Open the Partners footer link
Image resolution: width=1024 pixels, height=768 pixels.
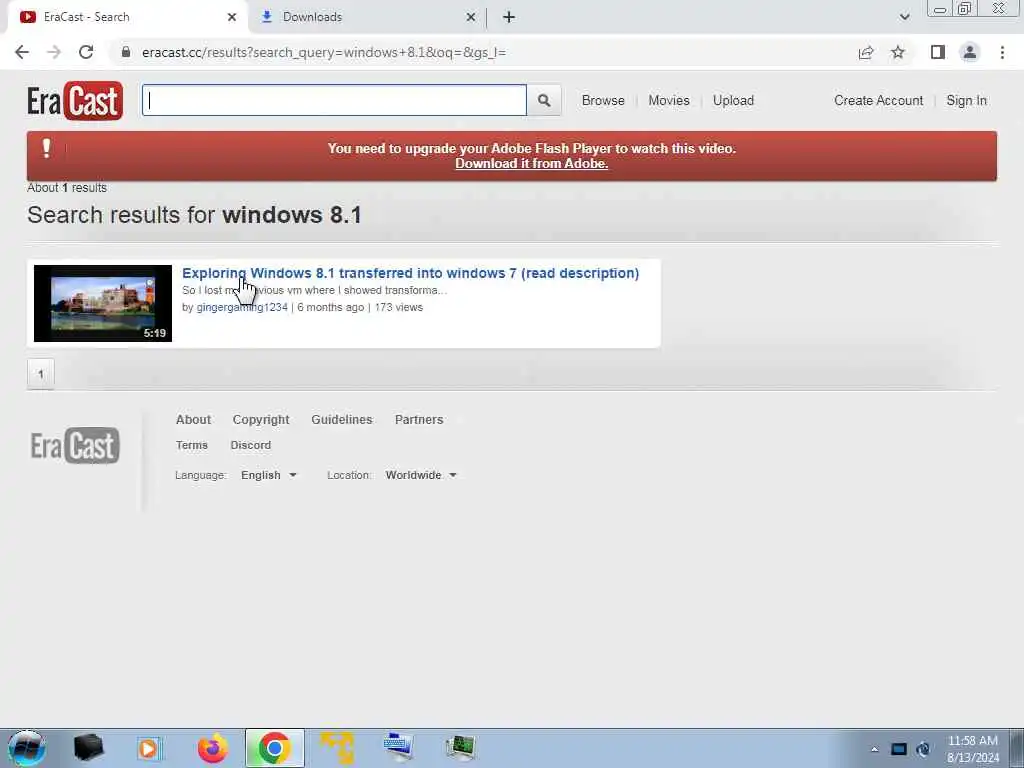(419, 420)
